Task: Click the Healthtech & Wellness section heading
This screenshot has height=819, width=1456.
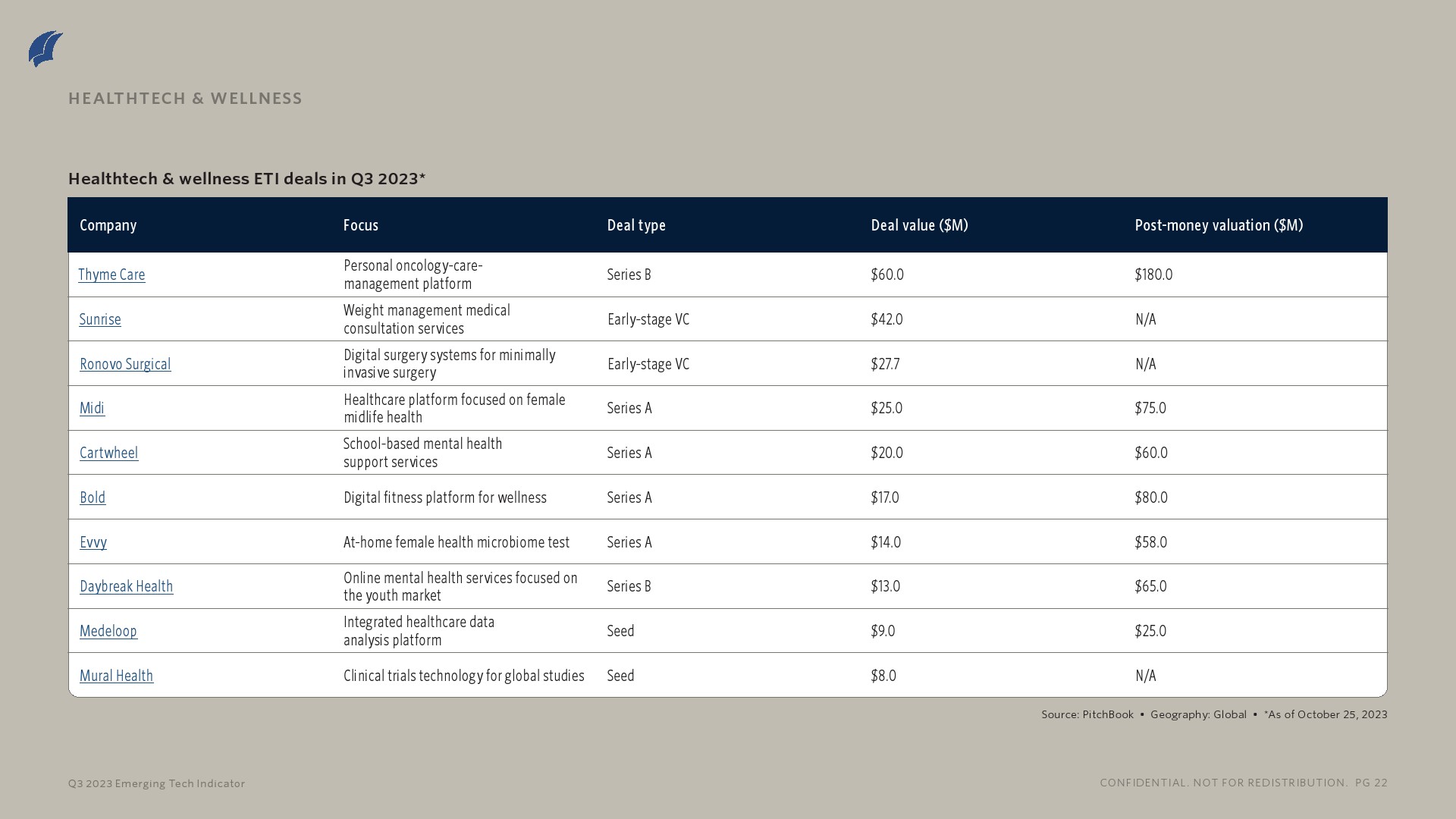Action: click(185, 99)
